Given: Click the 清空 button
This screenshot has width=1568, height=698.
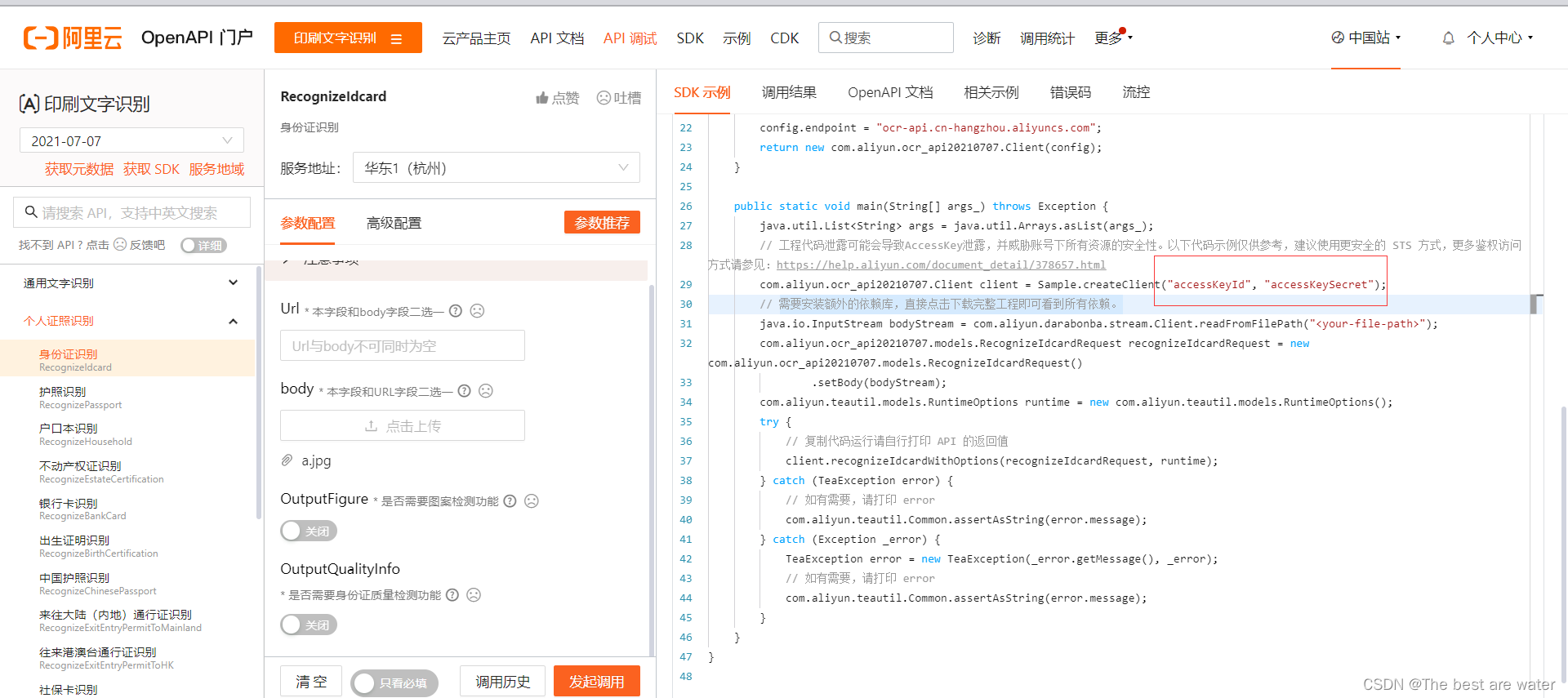Looking at the screenshot, I should coord(311,682).
